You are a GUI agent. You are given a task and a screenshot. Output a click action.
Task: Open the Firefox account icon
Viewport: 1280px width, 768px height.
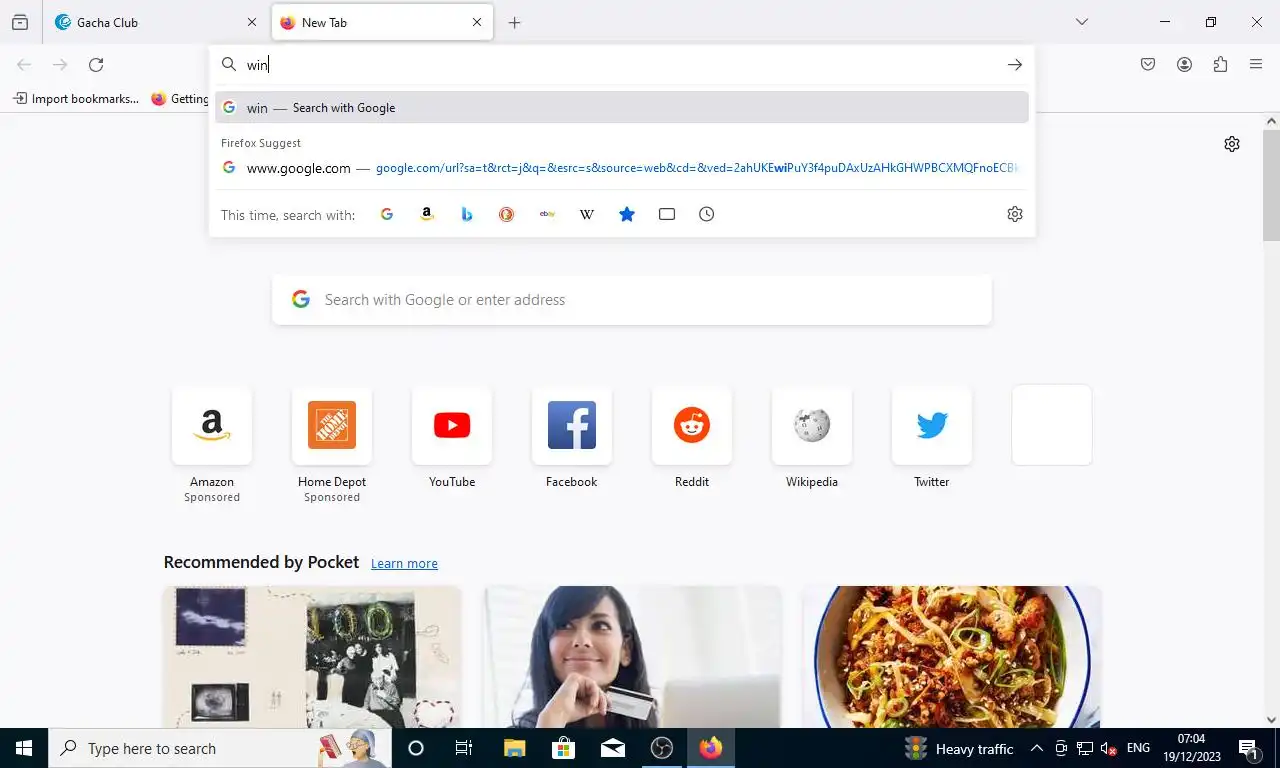point(1184,65)
